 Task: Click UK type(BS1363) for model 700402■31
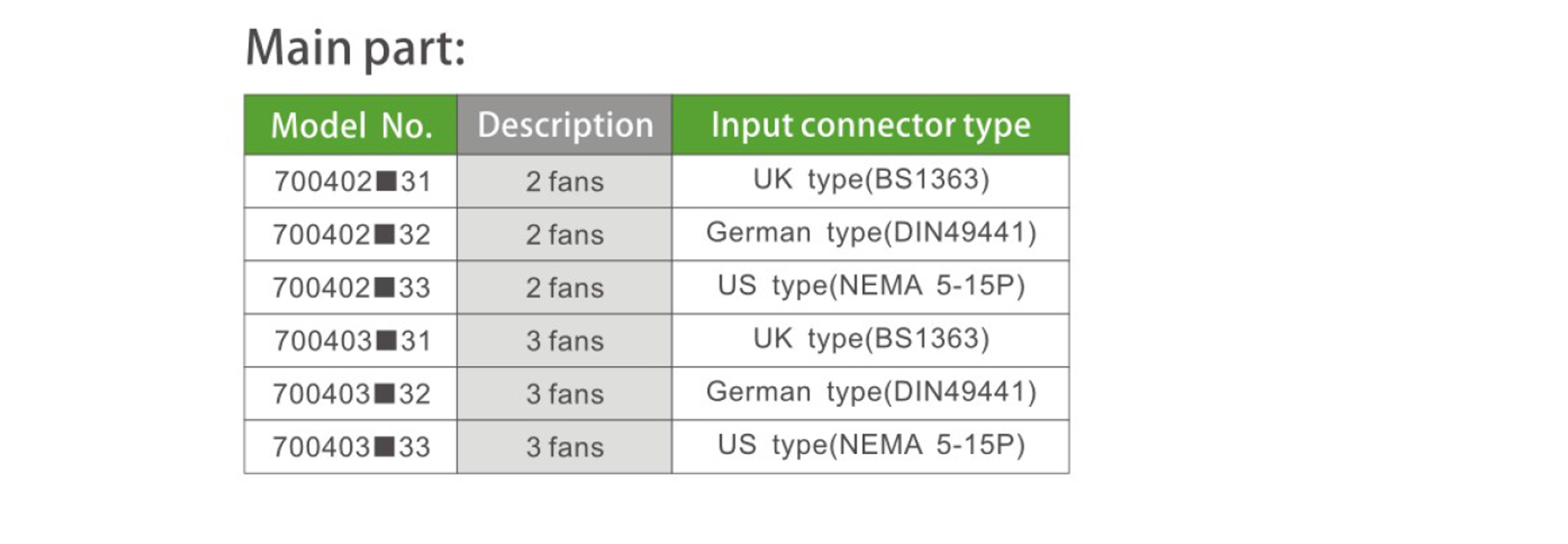point(871,180)
